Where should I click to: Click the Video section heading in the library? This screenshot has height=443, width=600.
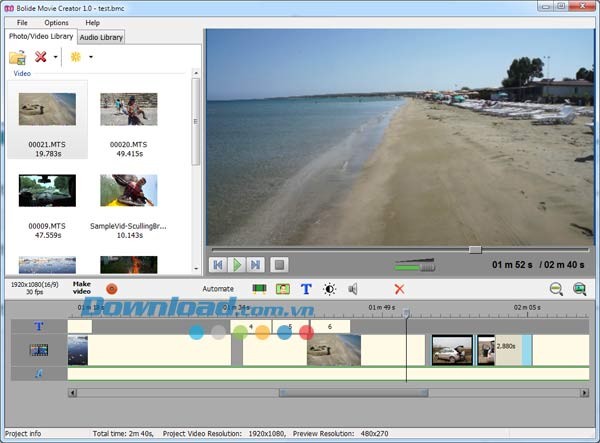click(22, 73)
